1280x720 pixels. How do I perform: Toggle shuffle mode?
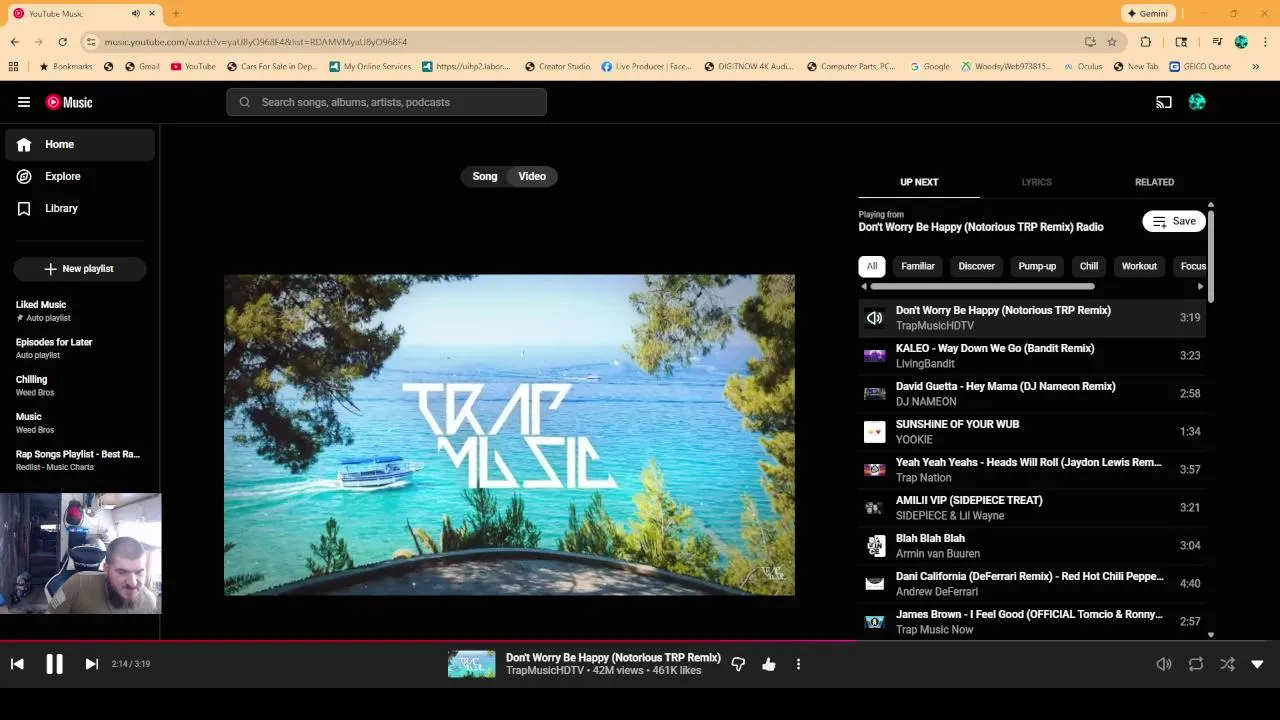[x=1227, y=664]
